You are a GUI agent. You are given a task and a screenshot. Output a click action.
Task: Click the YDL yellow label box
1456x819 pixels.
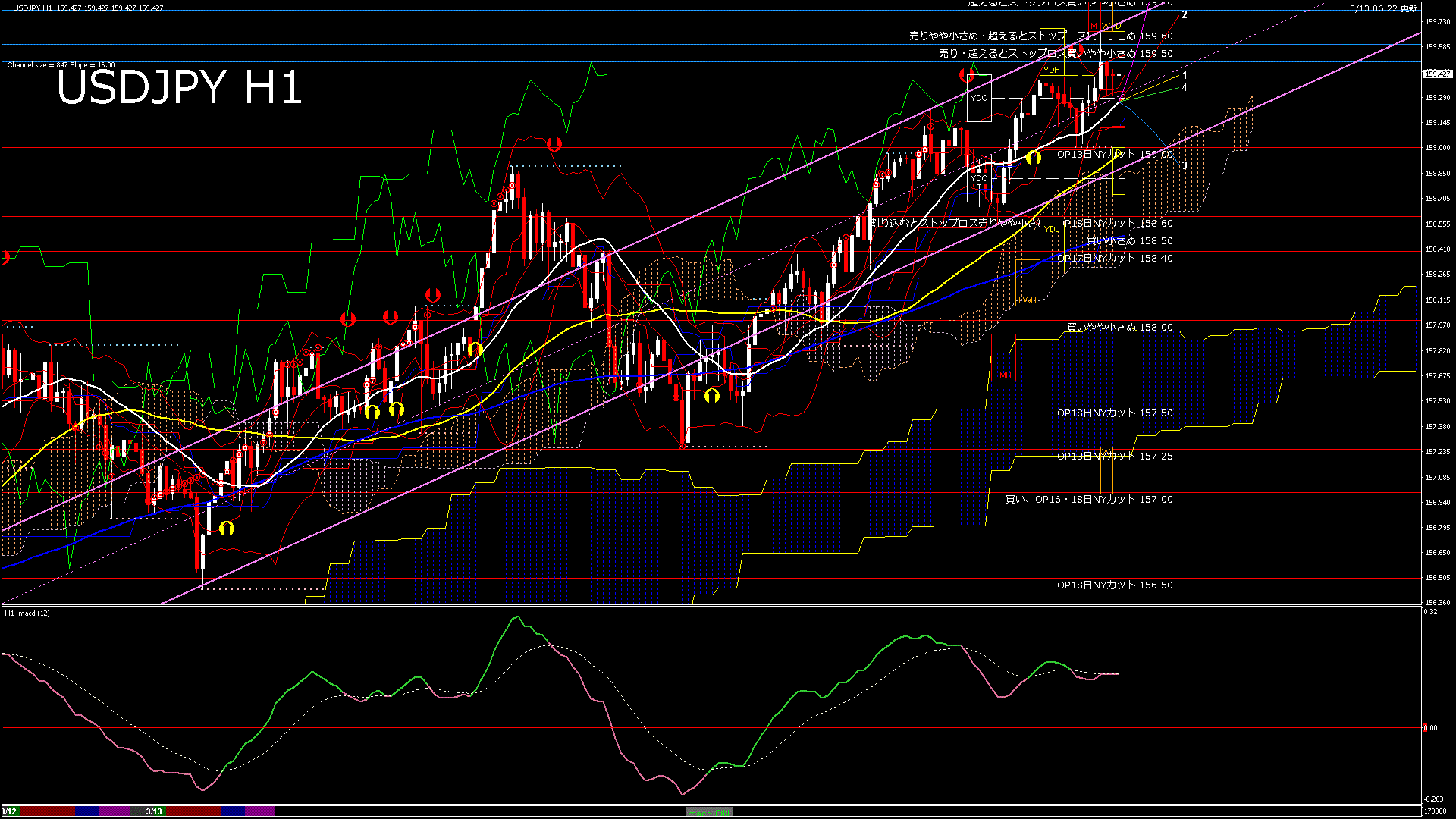1051,229
